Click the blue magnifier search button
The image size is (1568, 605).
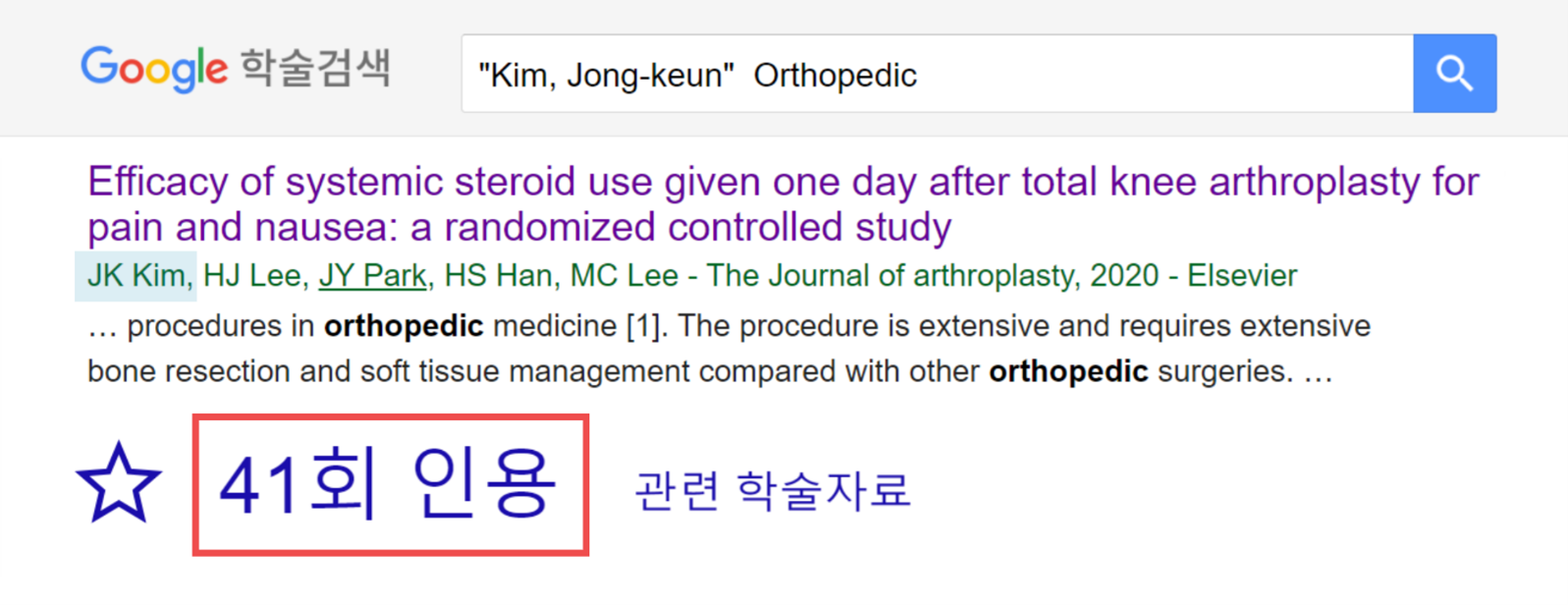pos(1454,74)
